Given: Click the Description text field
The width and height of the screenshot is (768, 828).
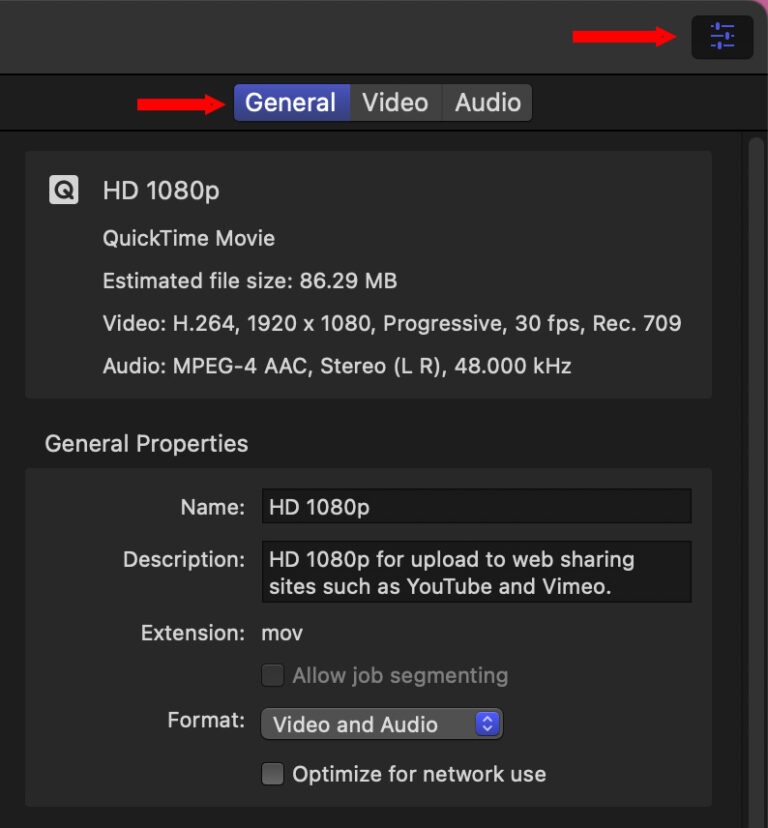Looking at the screenshot, I should (476, 572).
